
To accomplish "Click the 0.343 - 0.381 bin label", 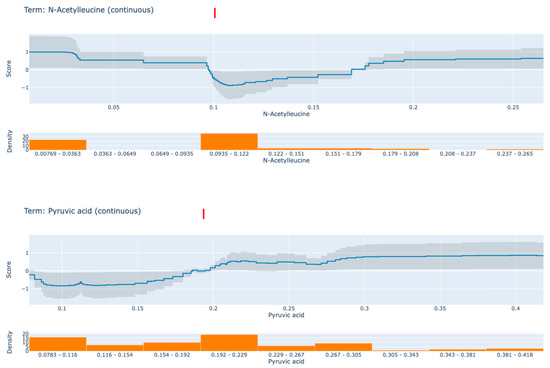I will pos(458,355).
